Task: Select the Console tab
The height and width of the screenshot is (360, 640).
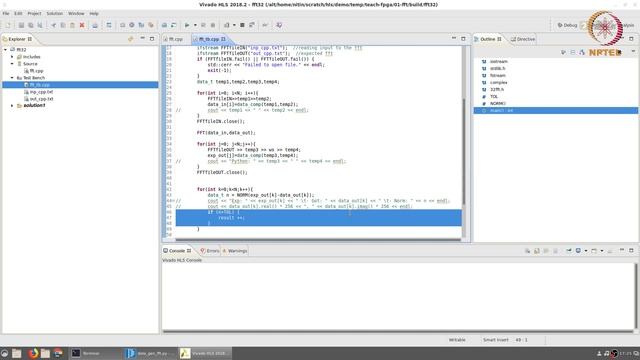Action: (x=177, y=251)
